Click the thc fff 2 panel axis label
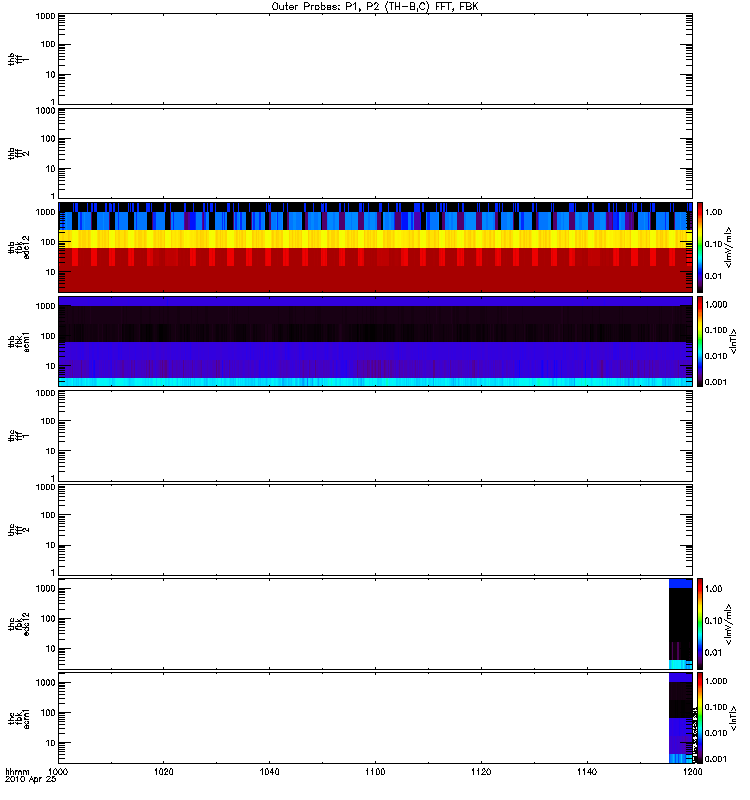The width and height of the screenshot is (750, 800). 18,530
